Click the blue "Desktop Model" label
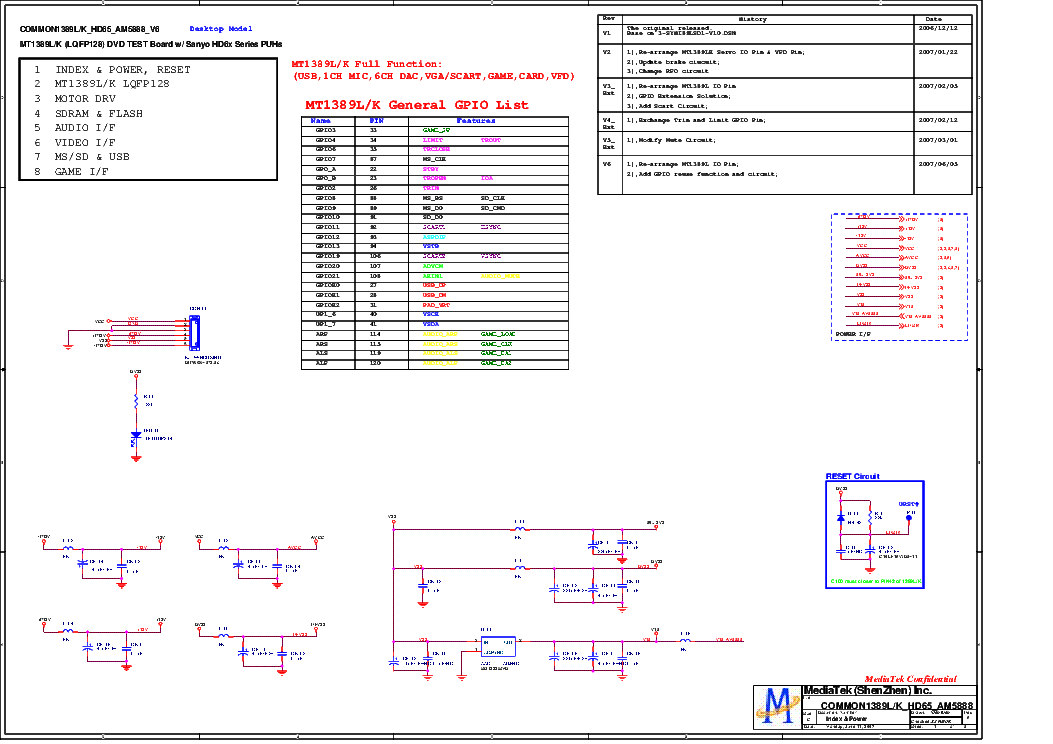This screenshot has height=744, width=1053. [221, 29]
